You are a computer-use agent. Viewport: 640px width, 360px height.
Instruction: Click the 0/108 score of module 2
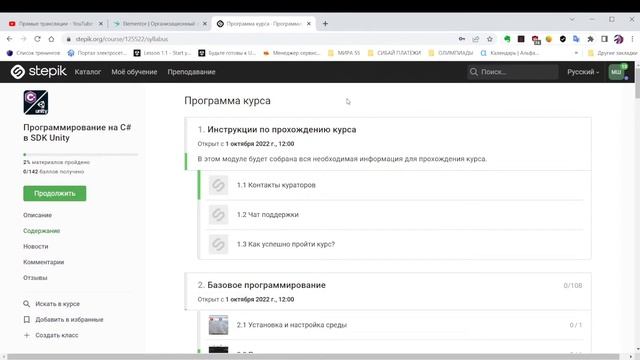(573, 285)
